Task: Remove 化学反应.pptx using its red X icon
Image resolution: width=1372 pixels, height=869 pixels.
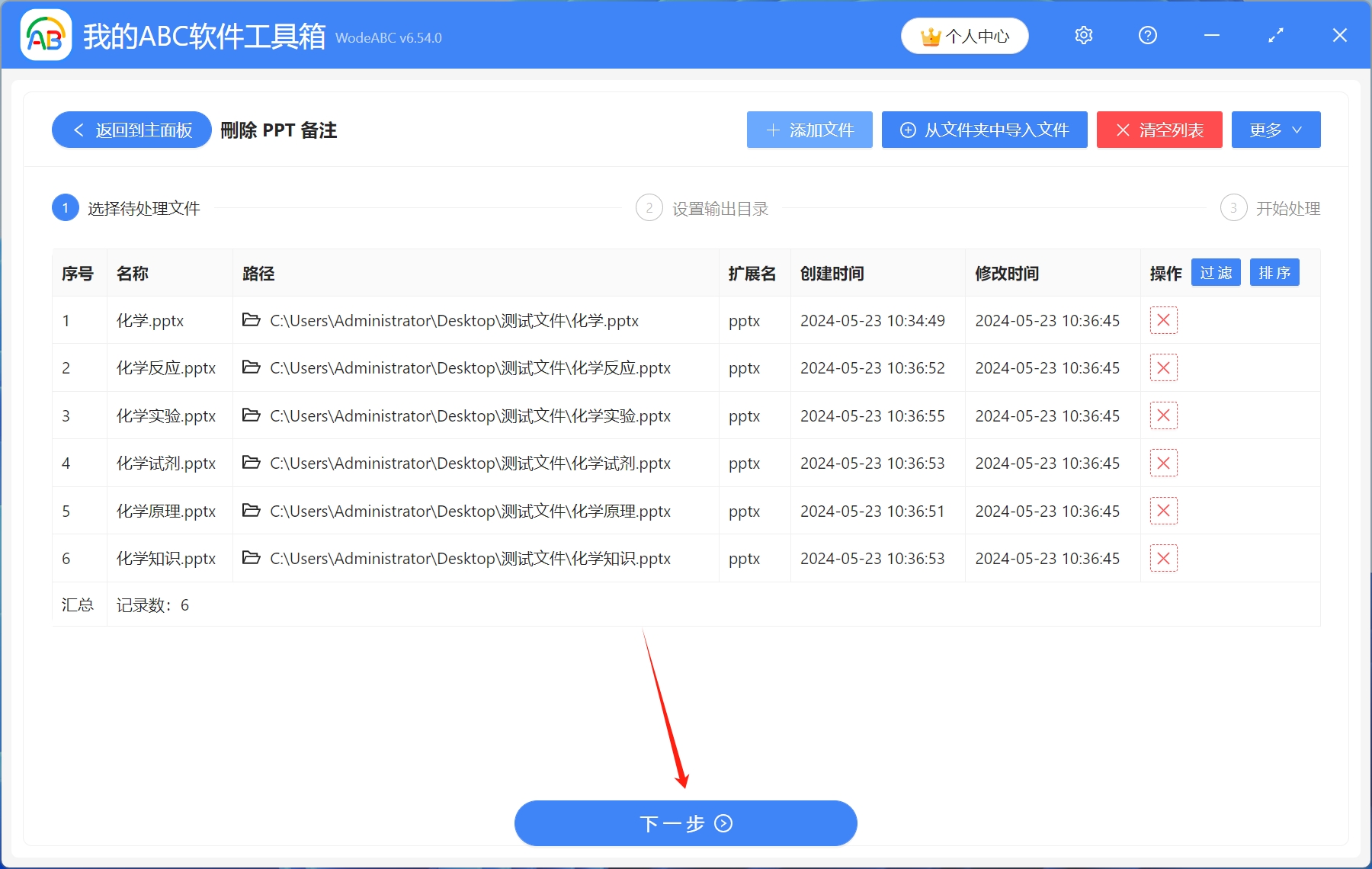Action: point(1163,367)
